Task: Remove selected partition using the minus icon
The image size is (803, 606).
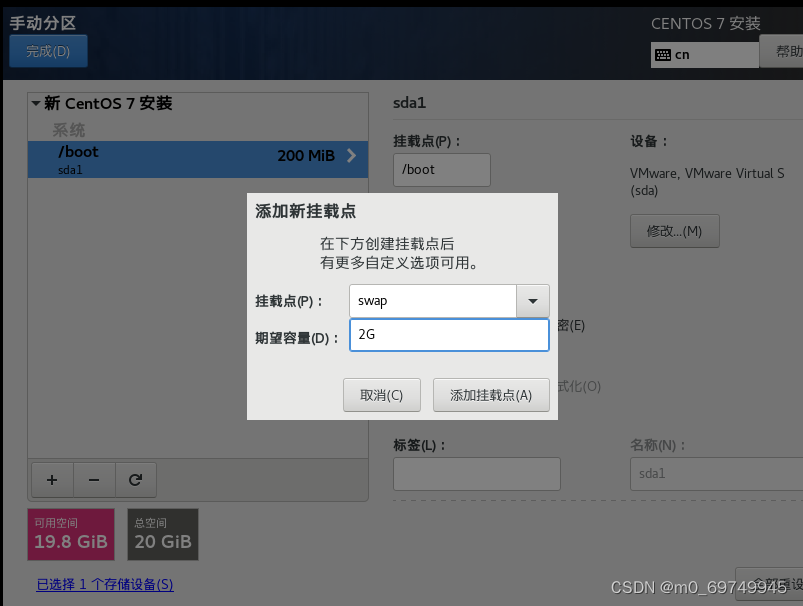Action: pos(94,480)
